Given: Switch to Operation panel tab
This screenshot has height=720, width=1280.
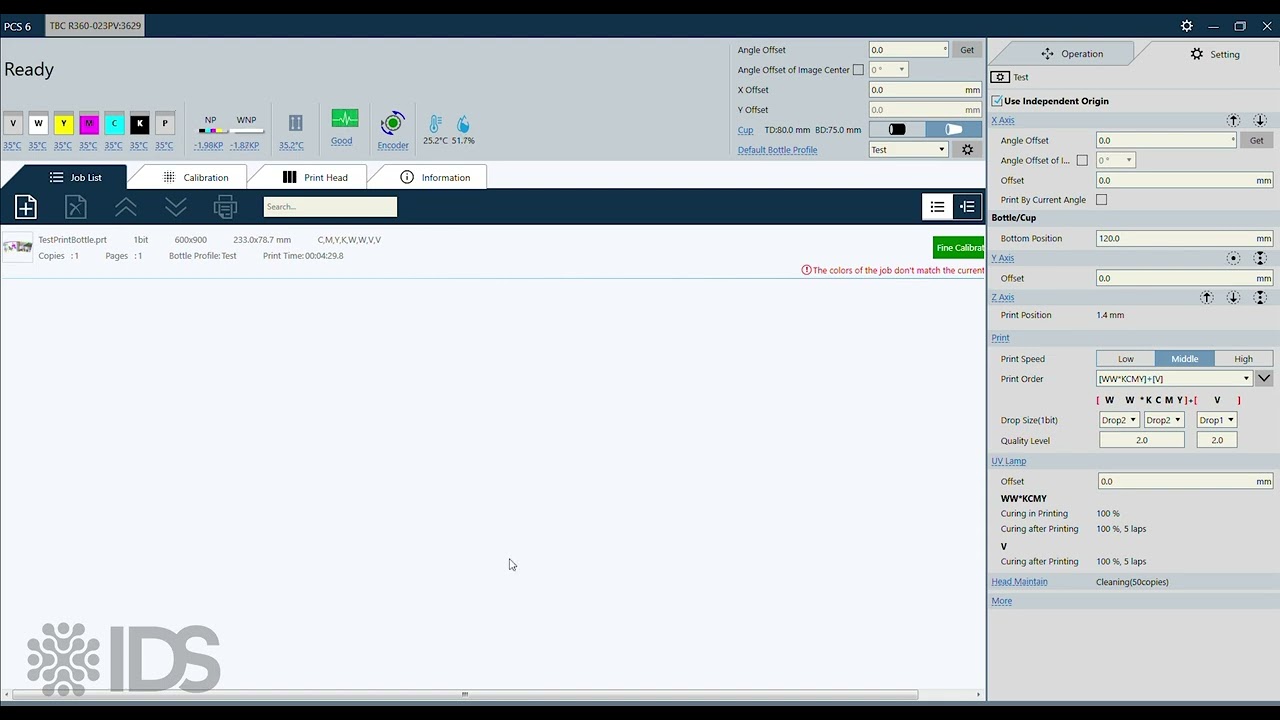Looking at the screenshot, I should (x=1071, y=54).
